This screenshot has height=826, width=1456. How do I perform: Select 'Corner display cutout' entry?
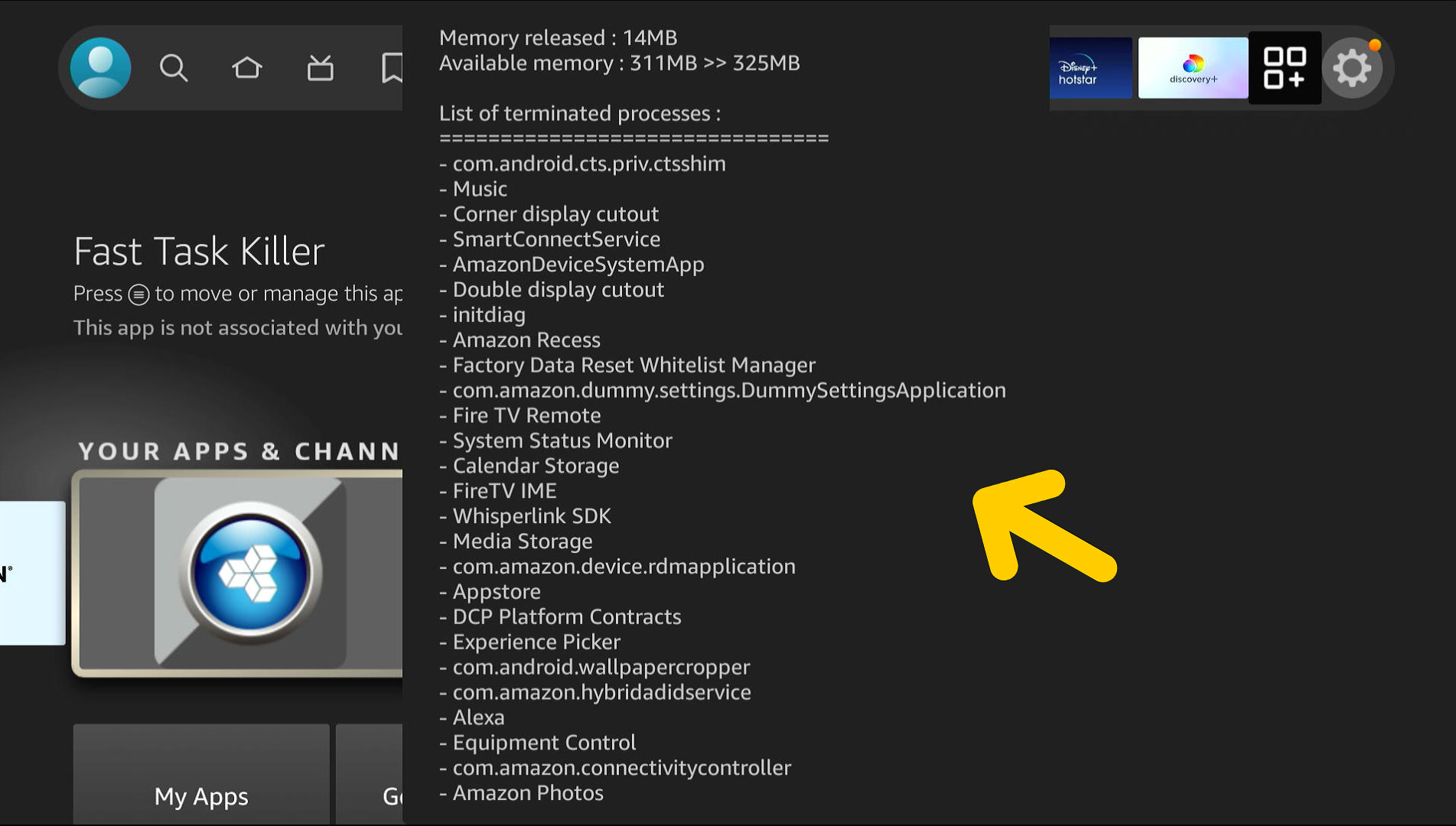(x=549, y=214)
